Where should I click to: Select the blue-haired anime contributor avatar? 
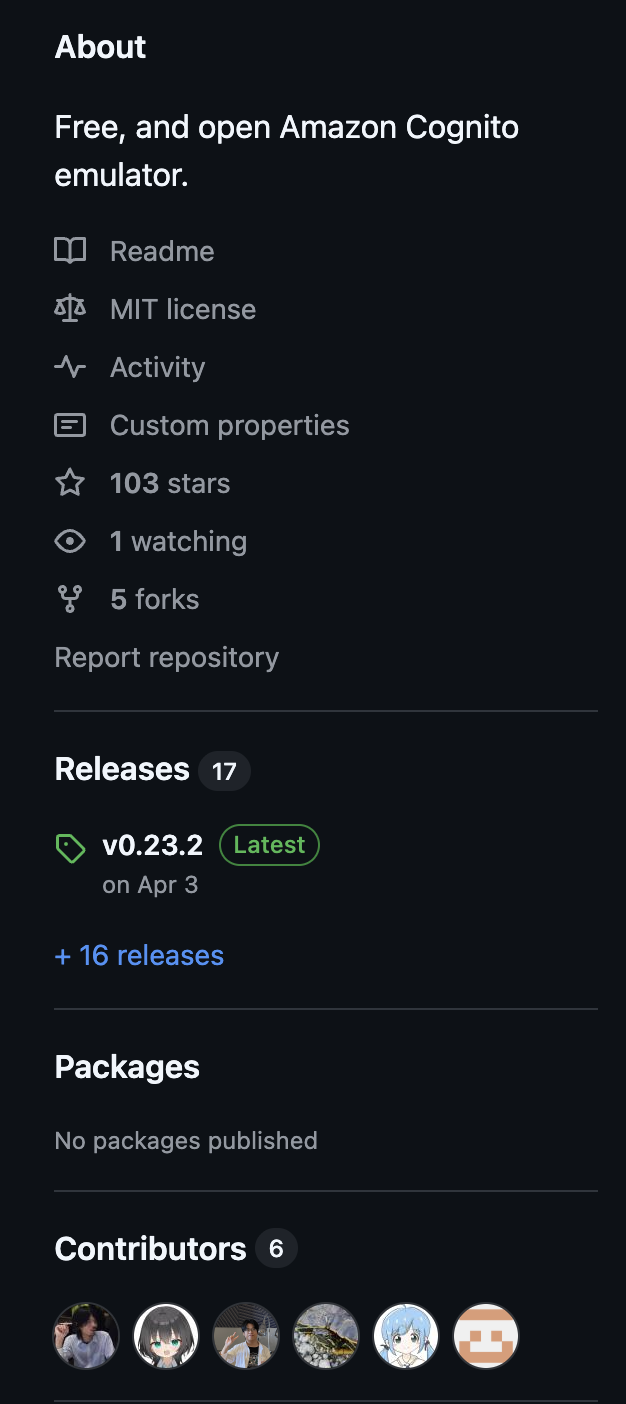[406, 1335]
